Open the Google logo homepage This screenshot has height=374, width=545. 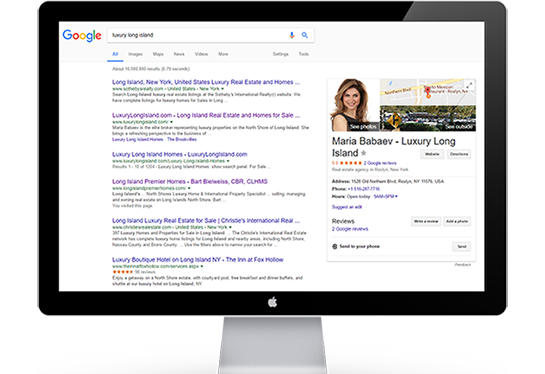(82, 35)
